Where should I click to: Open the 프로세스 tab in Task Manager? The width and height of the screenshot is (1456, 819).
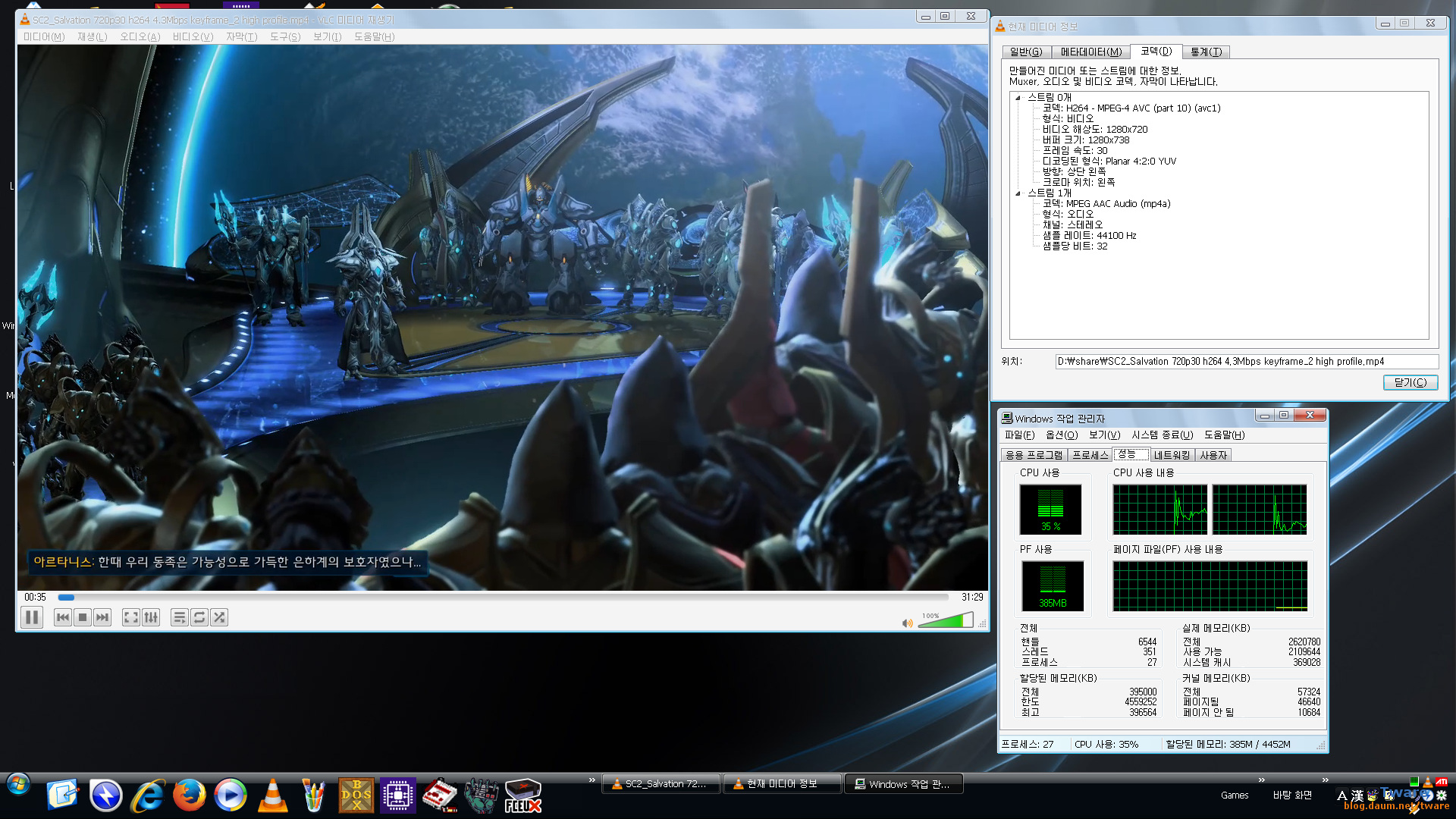tap(1090, 455)
